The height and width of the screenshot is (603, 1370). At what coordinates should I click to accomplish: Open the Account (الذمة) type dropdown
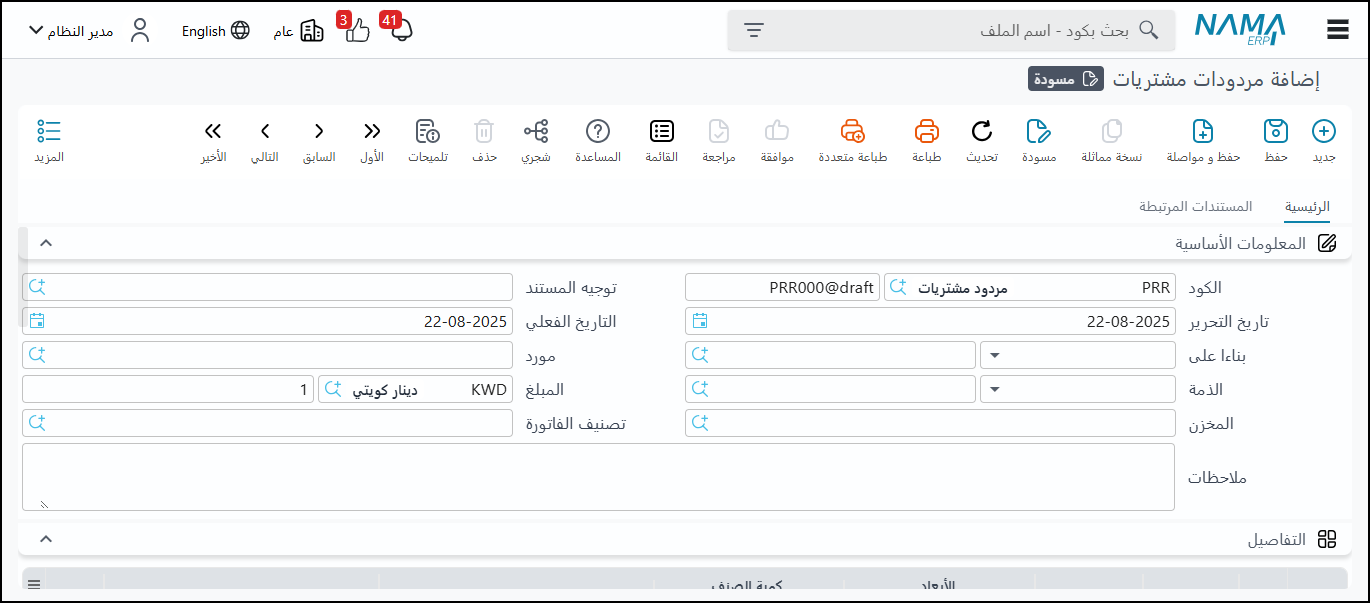(1078, 389)
